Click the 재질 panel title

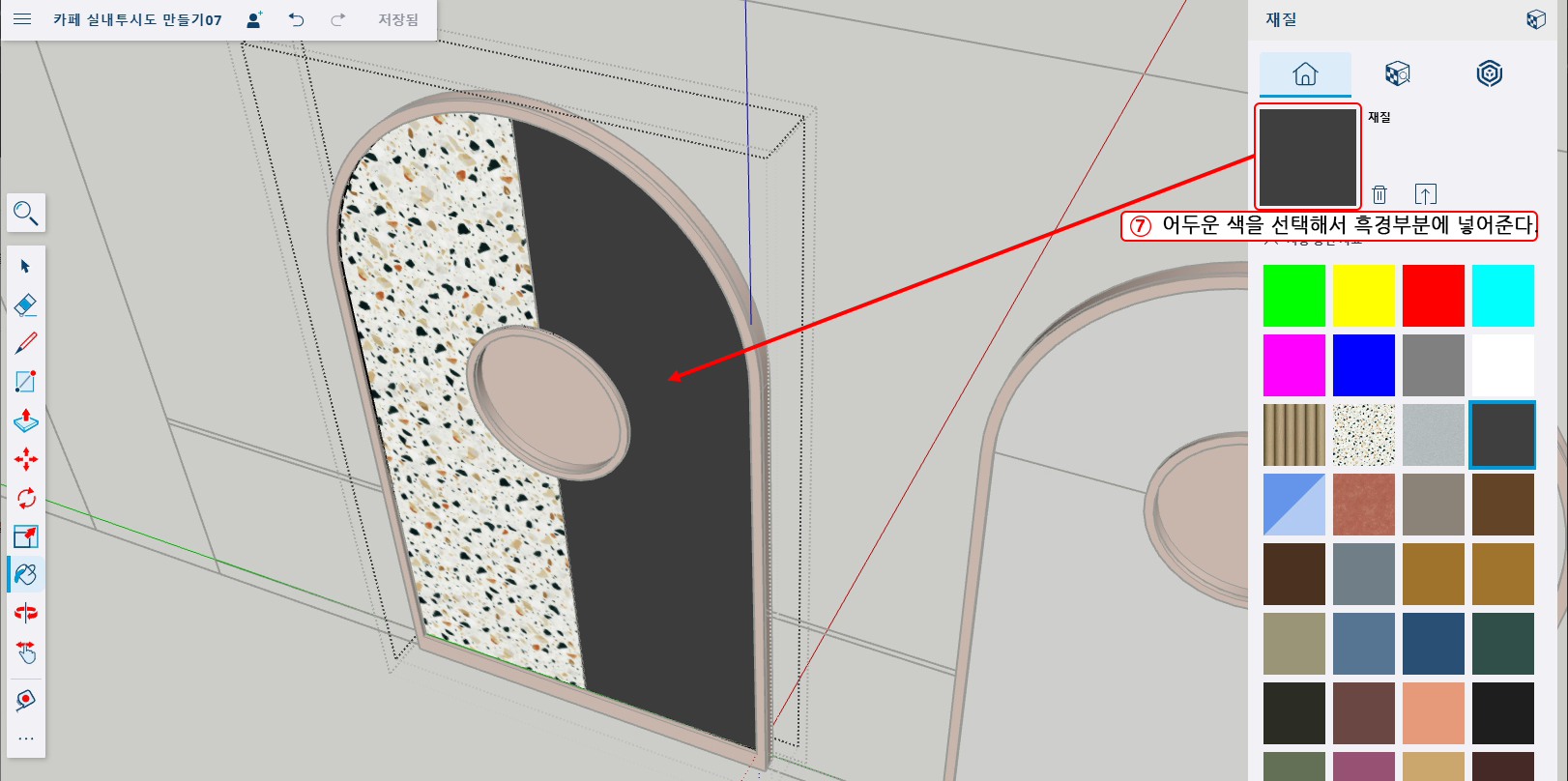[x=1281, y=19]
